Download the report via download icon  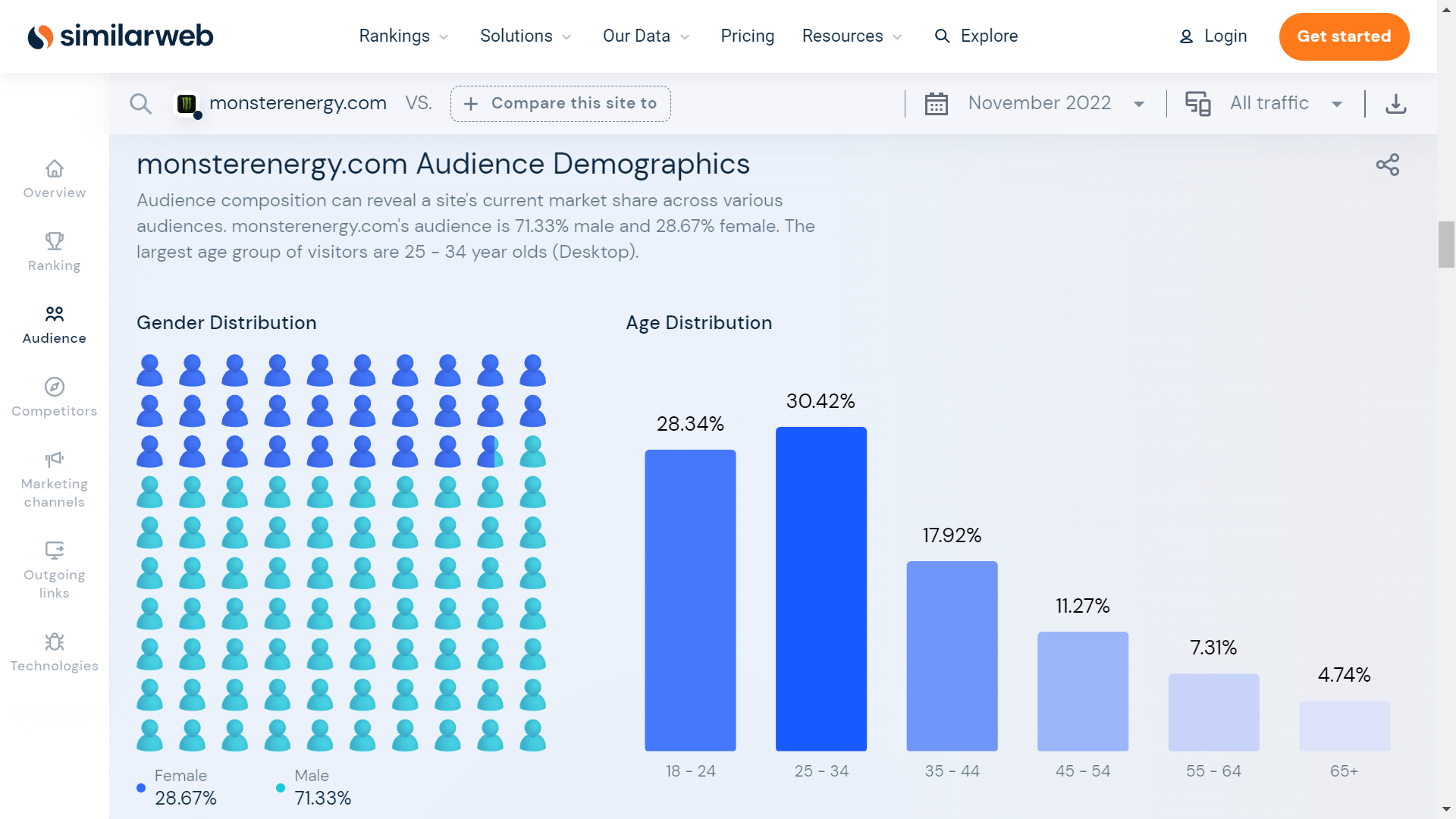pos(1396,104)
